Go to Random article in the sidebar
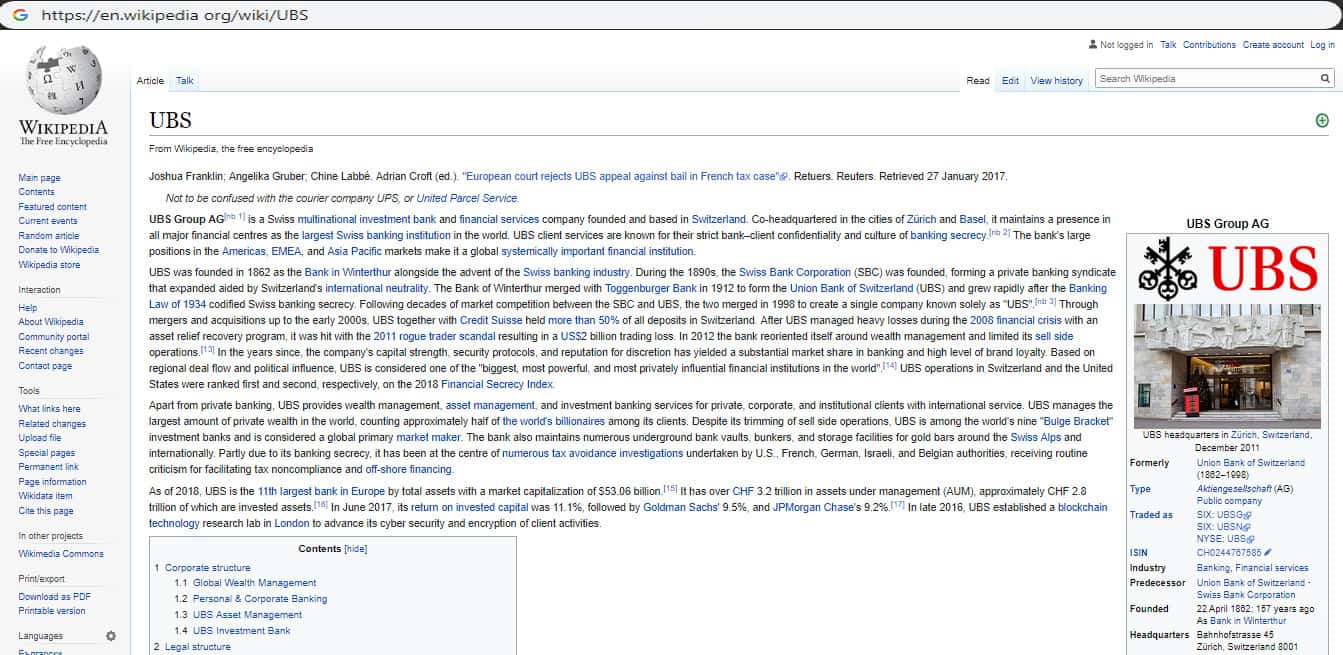Image resolution: width=1343 pixels, height=655 pixels. 49,236
